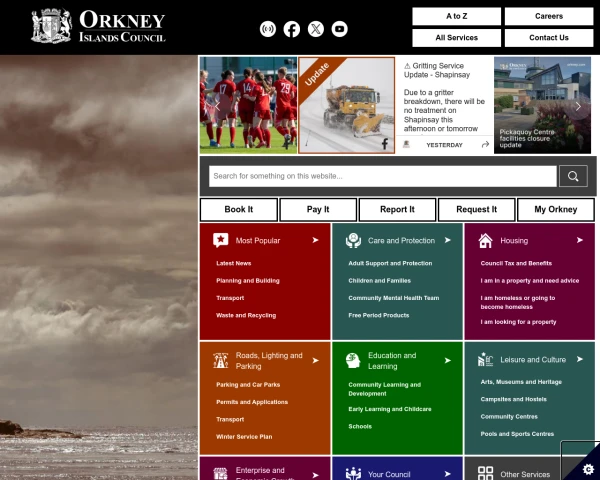The height and width of the screenshot is (480, 600).
Task: Open the X (Twitter) icon in header
Action: (316, 29)
